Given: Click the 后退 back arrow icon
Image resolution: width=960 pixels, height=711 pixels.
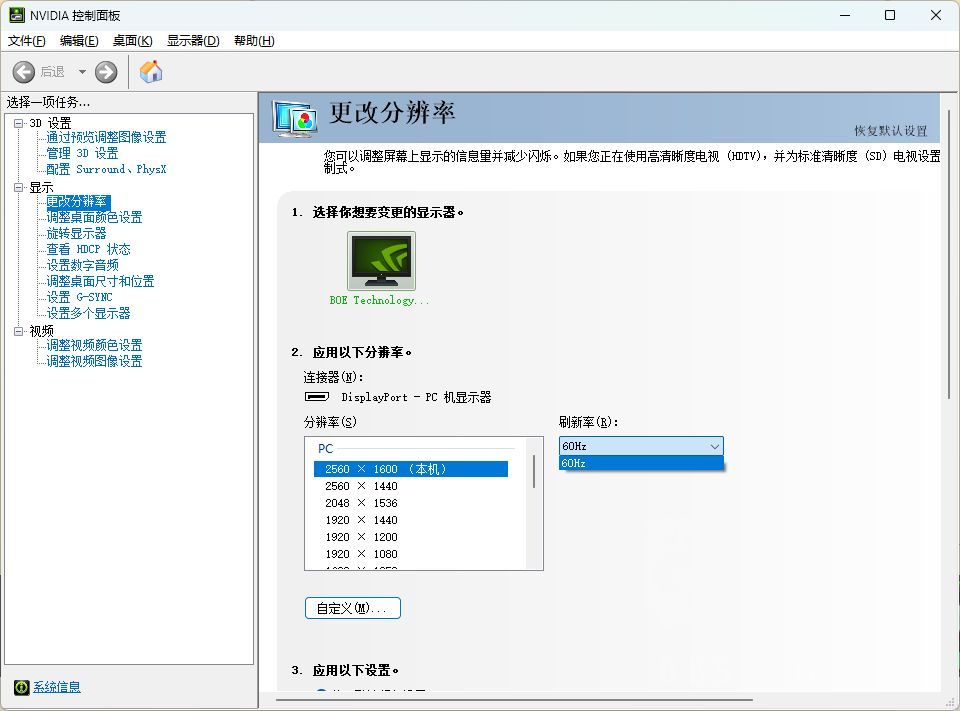Looking at the screenshot, I should (x=24, y=71).
